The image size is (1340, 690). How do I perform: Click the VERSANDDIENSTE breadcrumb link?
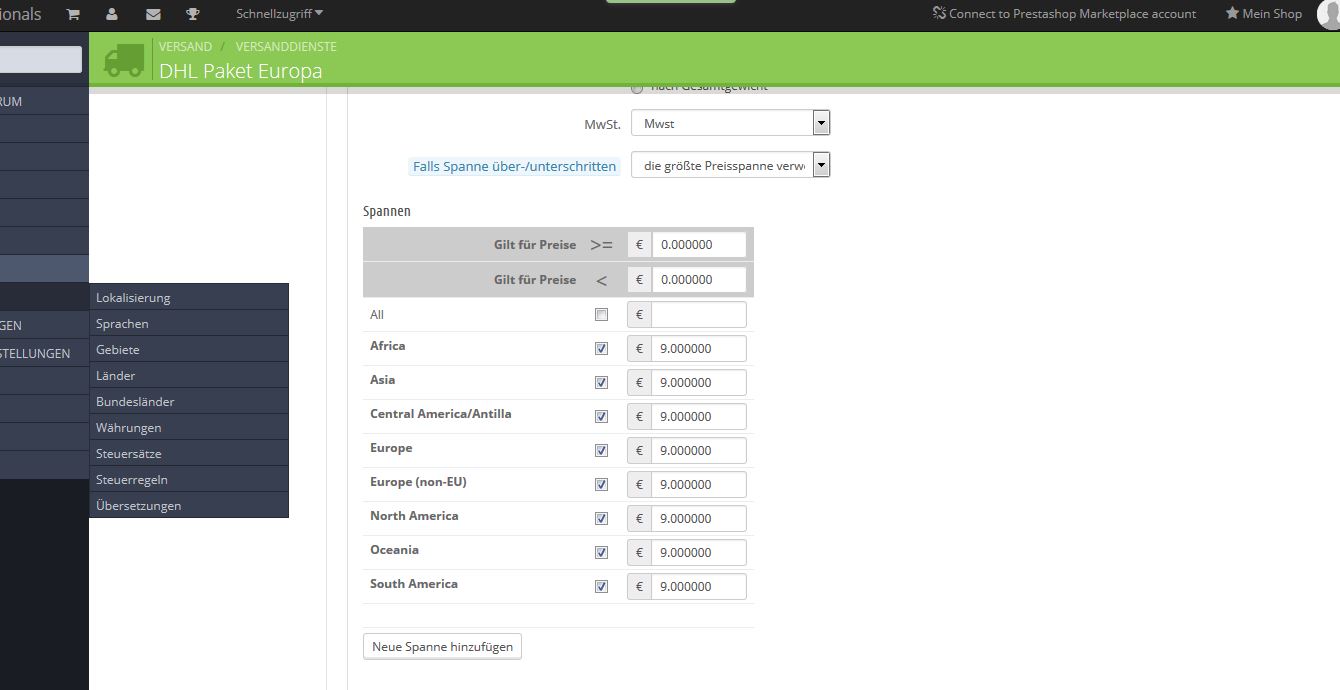pos(286,47)
